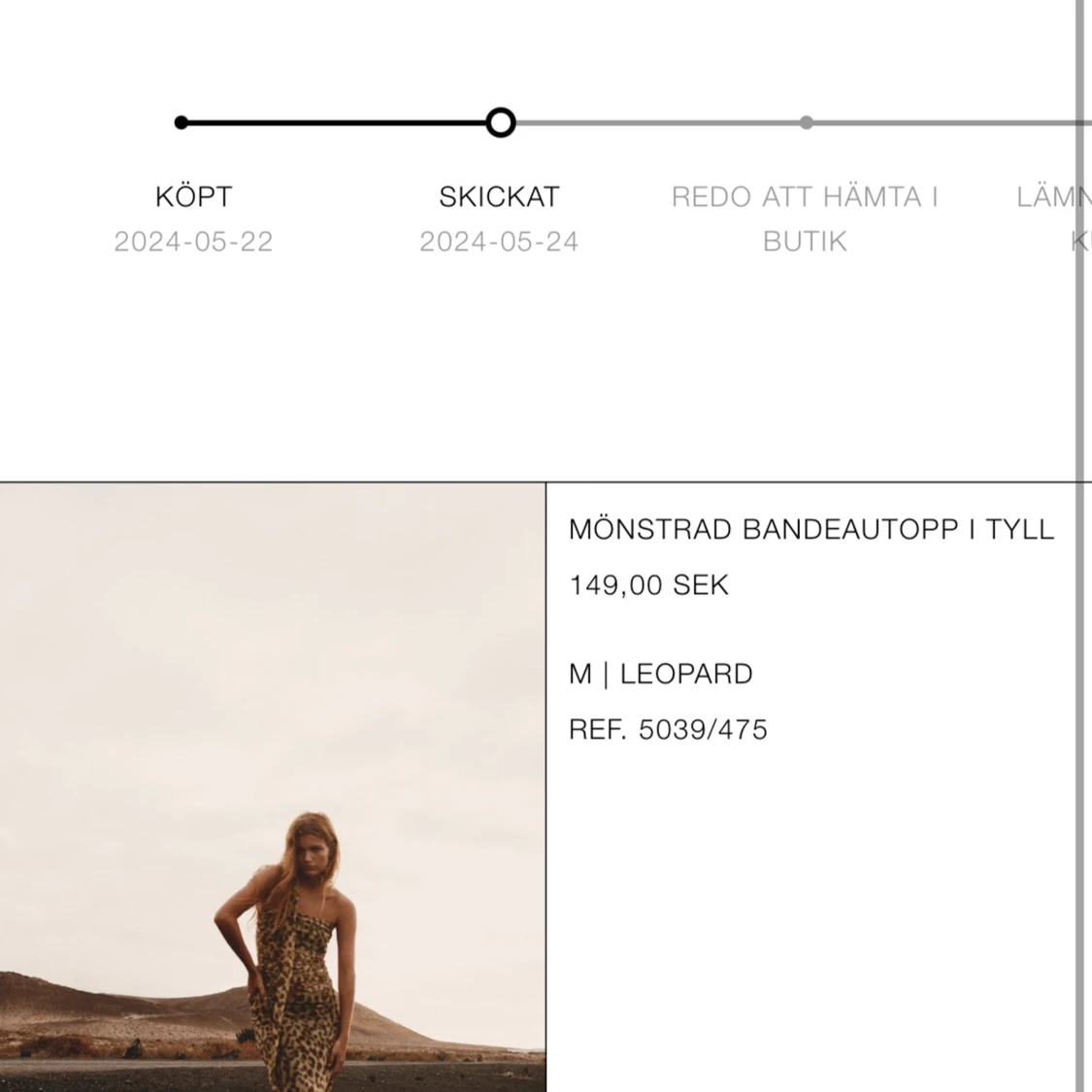Click the black KÖPT step dot
1092x1092 pixels.
coord(182,122)
